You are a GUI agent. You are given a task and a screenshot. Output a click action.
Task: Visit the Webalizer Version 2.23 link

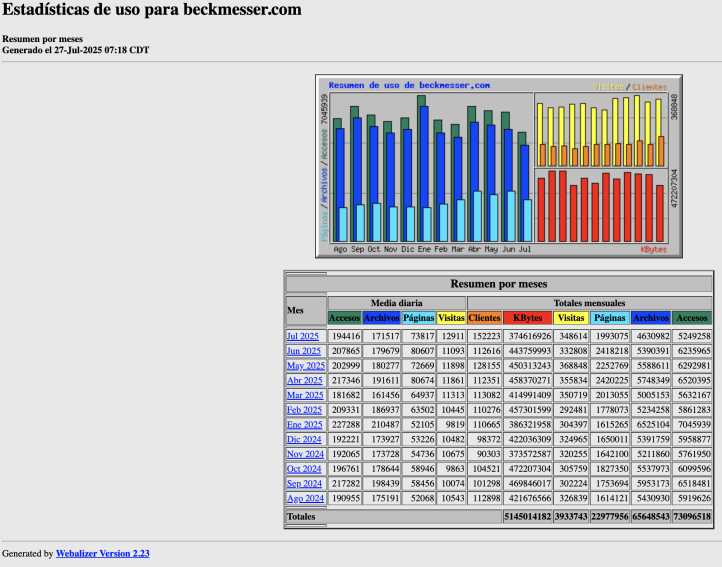point(102,553)
